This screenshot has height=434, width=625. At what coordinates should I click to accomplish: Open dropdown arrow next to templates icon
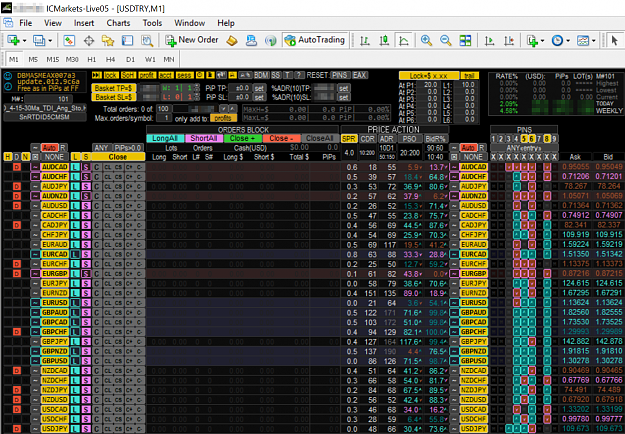[x=594, y=40]
